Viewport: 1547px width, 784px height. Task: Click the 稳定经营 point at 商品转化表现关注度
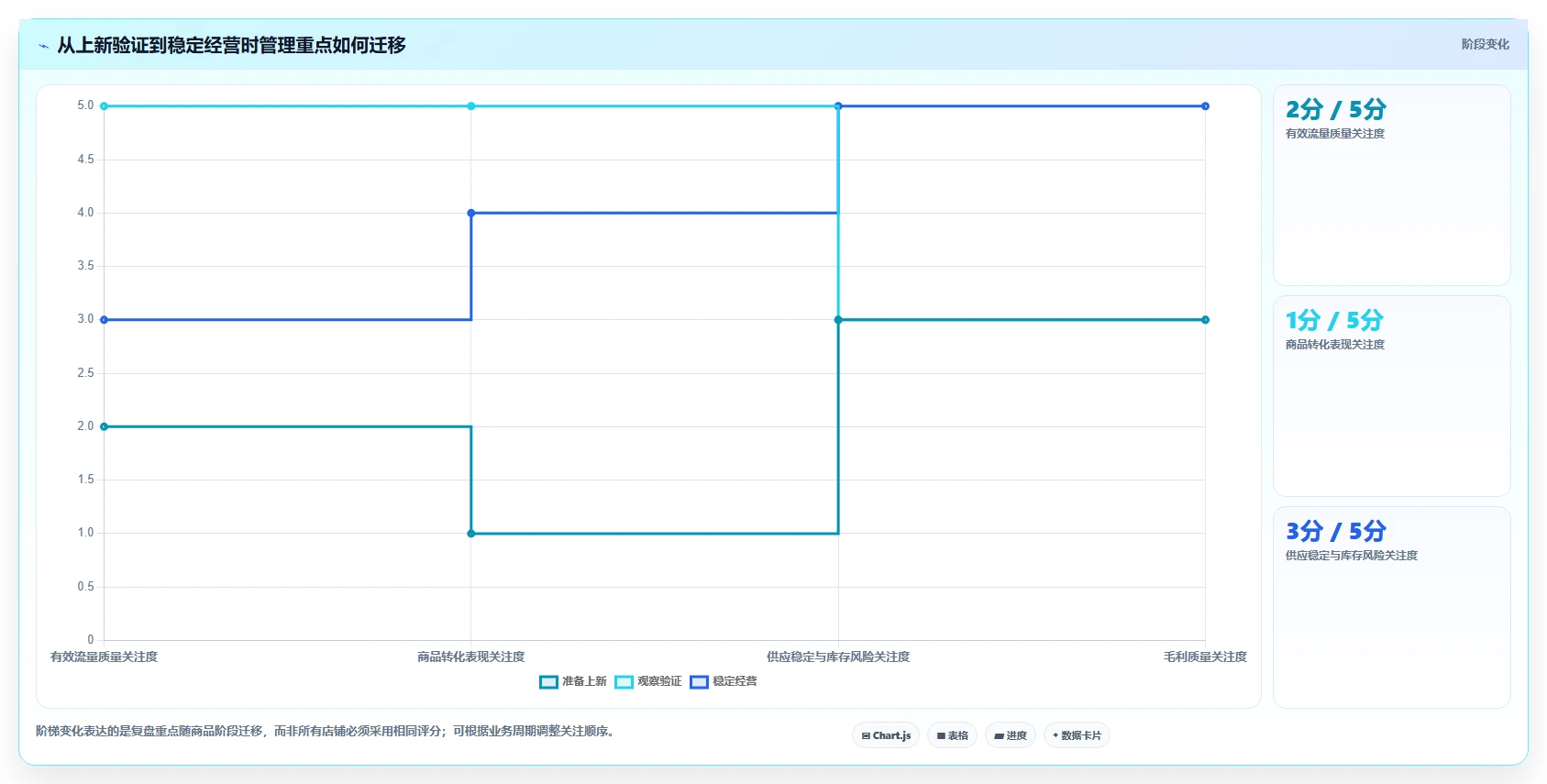471,213
